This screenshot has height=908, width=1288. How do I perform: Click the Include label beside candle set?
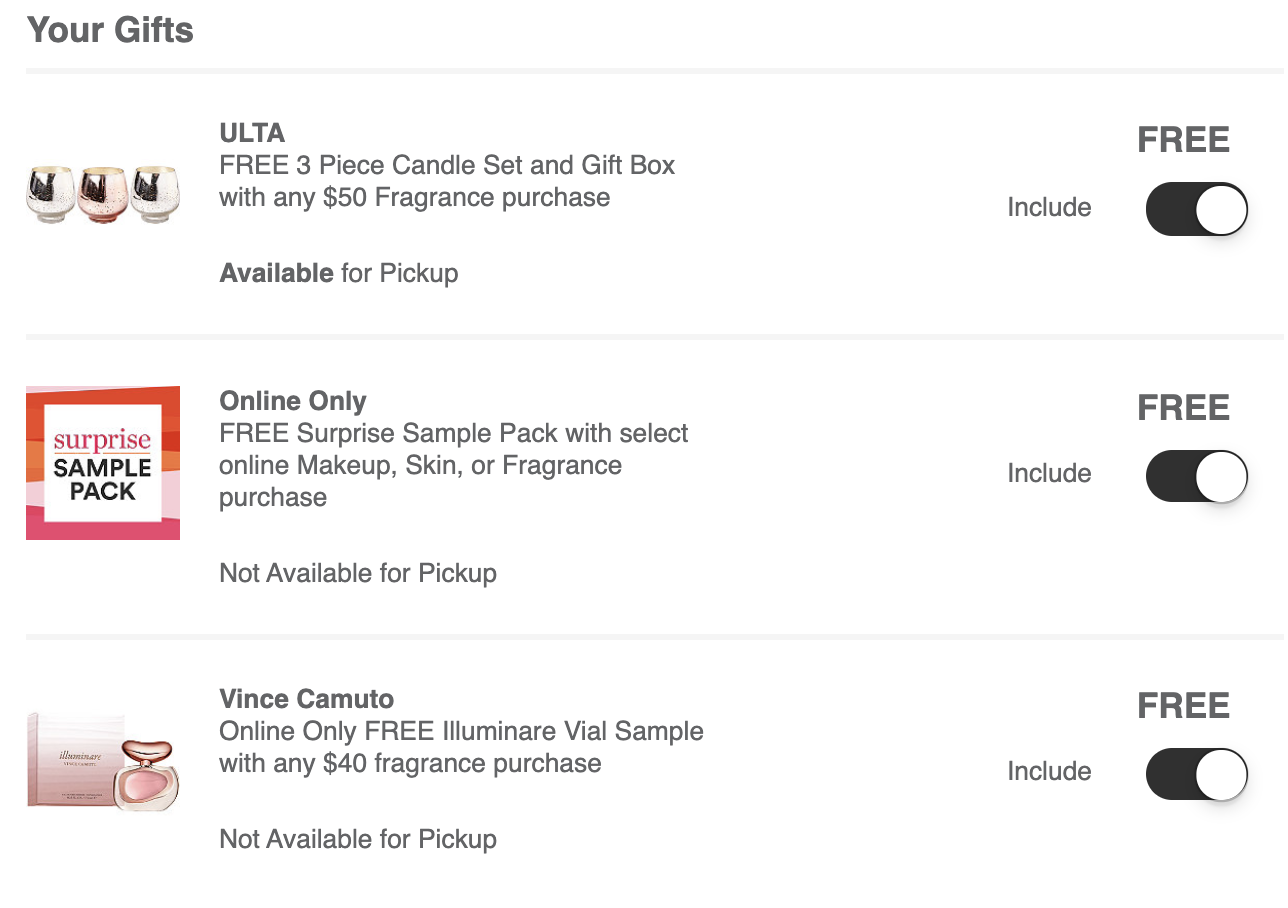pyautogui.click(x=1049, y=207)
